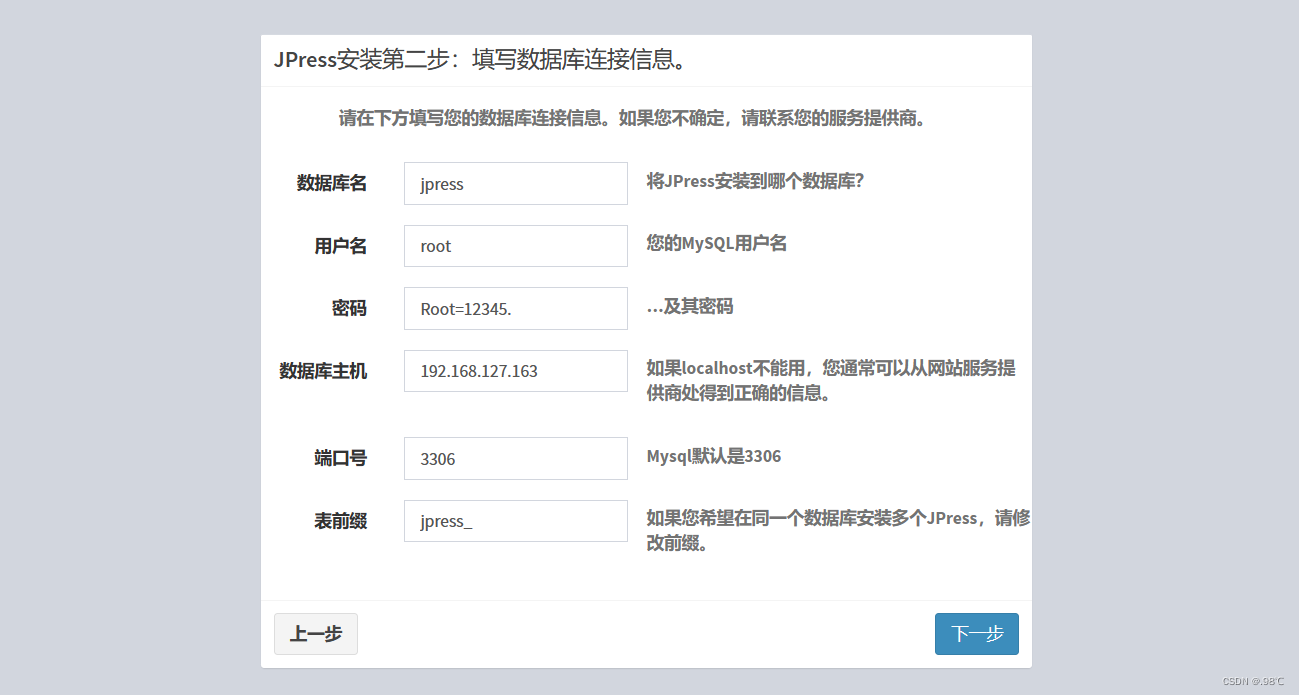Select the 密码 field with Root=12345.
Viewport: 1299px width, 695px height.
point(516,308)
